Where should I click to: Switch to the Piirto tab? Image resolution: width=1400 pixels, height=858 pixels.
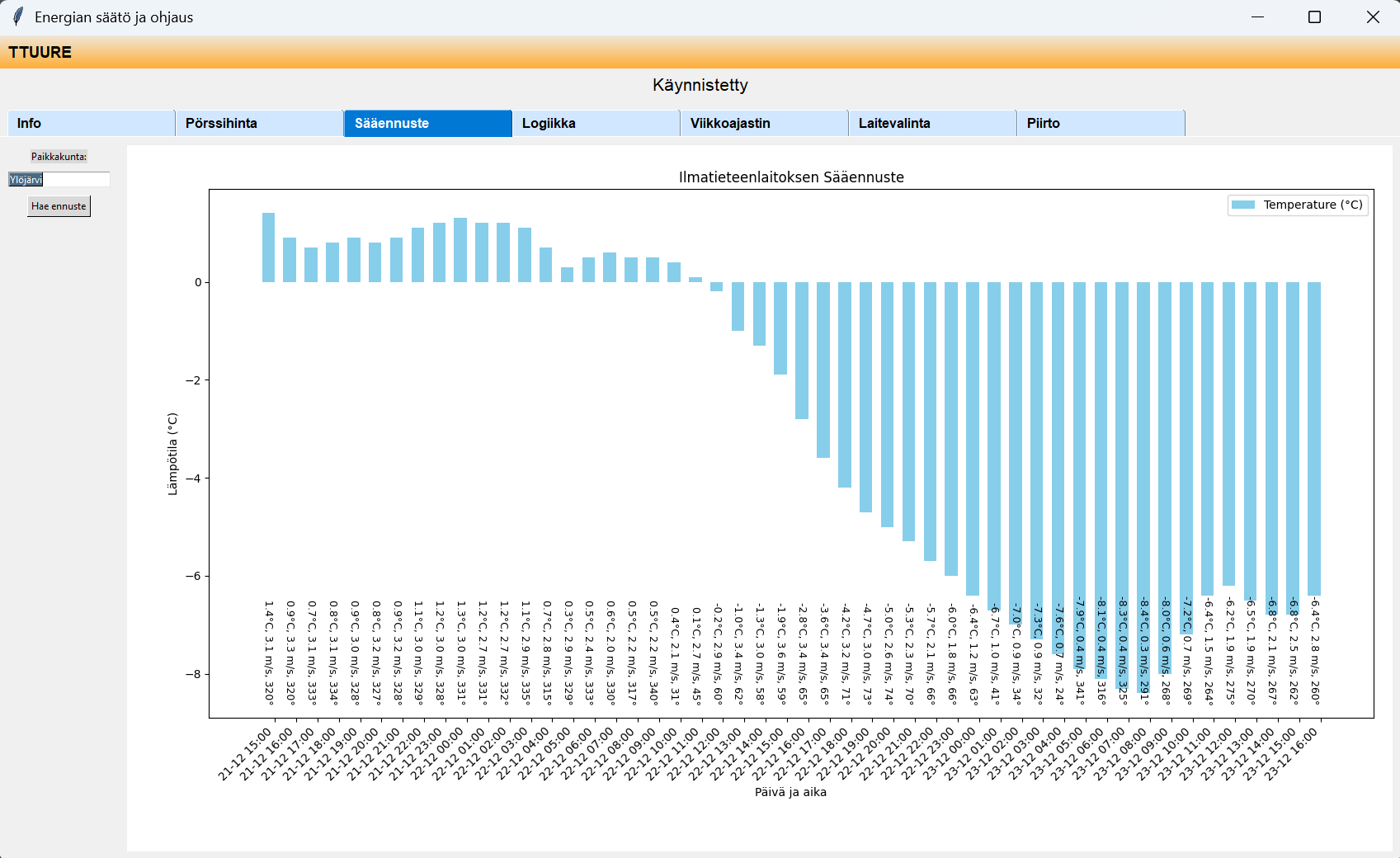pyautogui.click(x=1101, y=123)
